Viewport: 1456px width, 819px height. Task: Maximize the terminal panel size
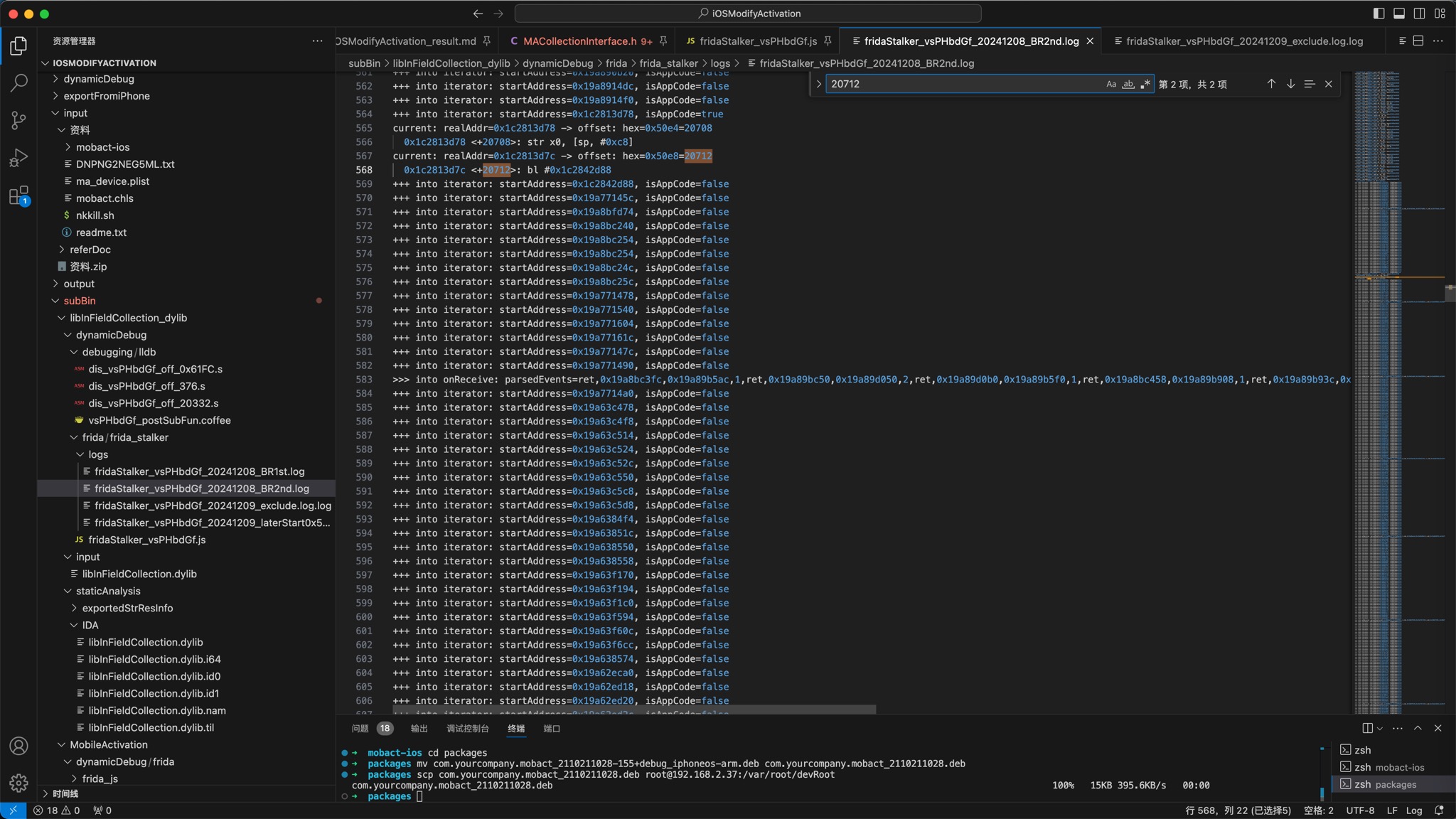click(x=1418, y=728)
